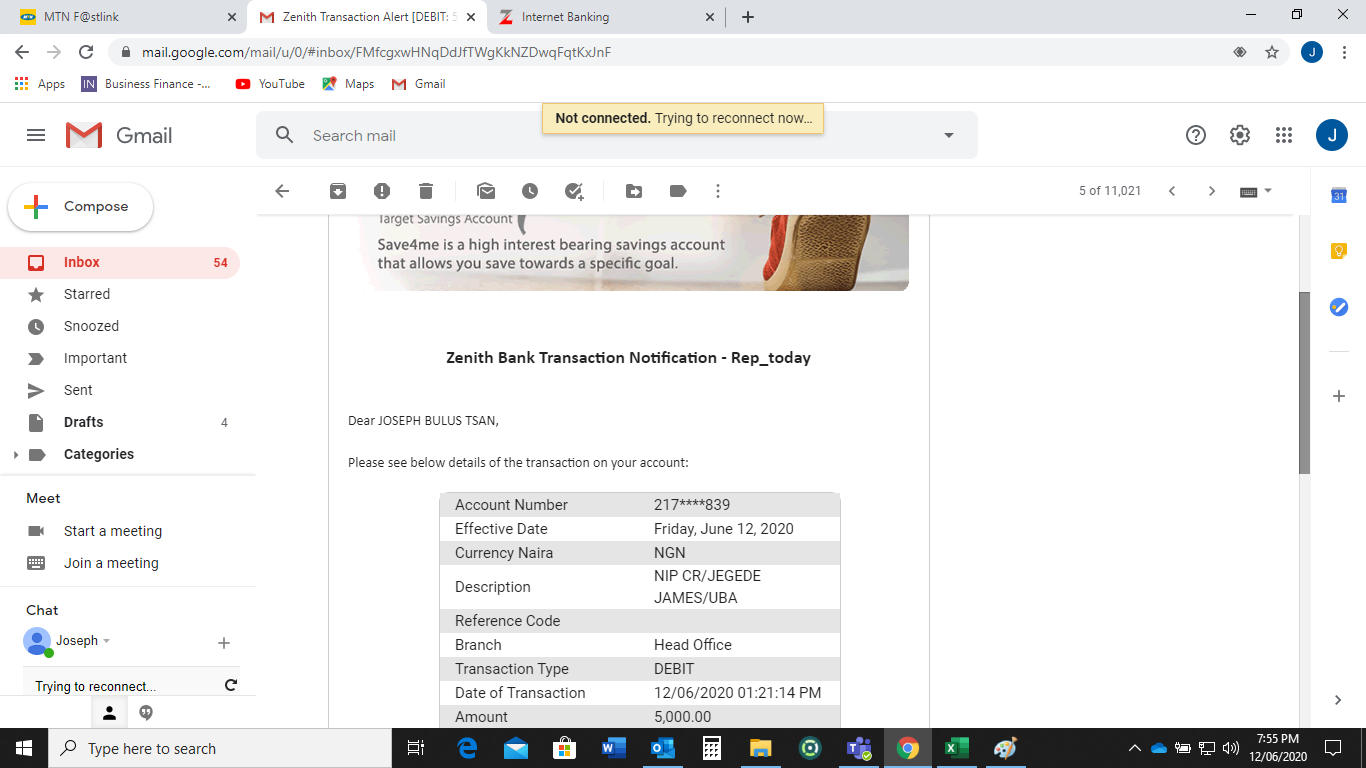Open Tasks in the side panel
1366x768 pixels.
(1339, 307)
